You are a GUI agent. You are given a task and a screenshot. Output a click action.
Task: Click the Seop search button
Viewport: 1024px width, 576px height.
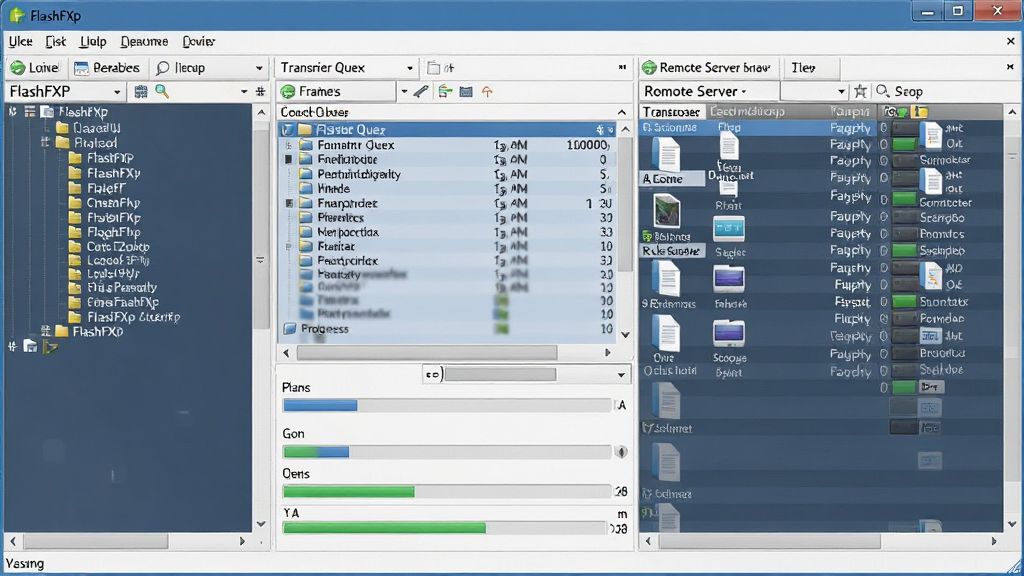(899, 91)
